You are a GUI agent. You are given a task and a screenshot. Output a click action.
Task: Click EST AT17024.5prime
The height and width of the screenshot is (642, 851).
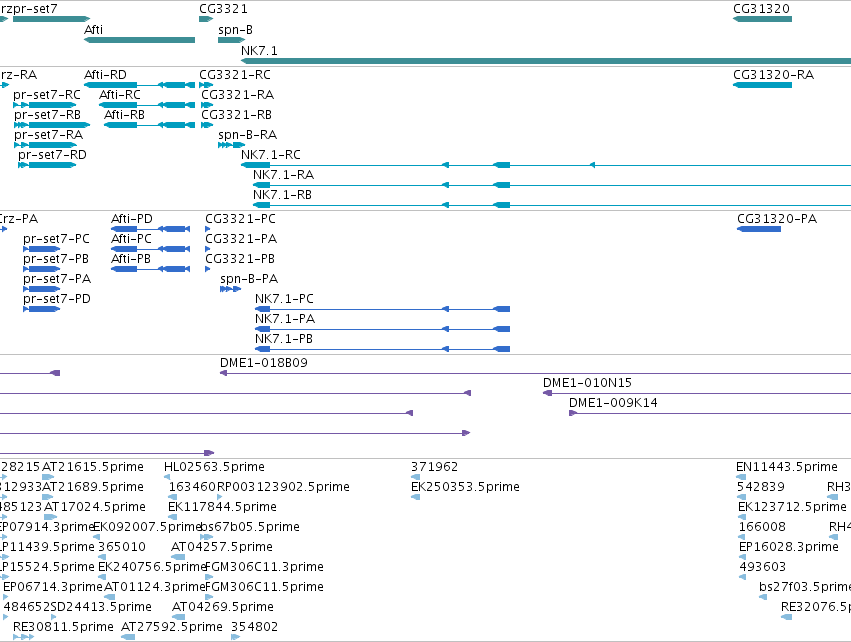(x=94, y=507)
